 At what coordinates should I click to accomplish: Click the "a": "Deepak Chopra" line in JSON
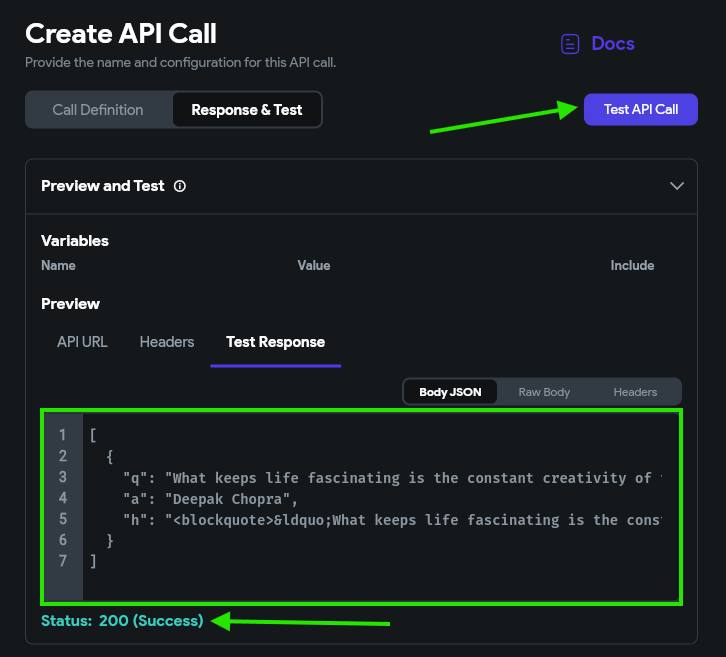click(x=210, y=499)
